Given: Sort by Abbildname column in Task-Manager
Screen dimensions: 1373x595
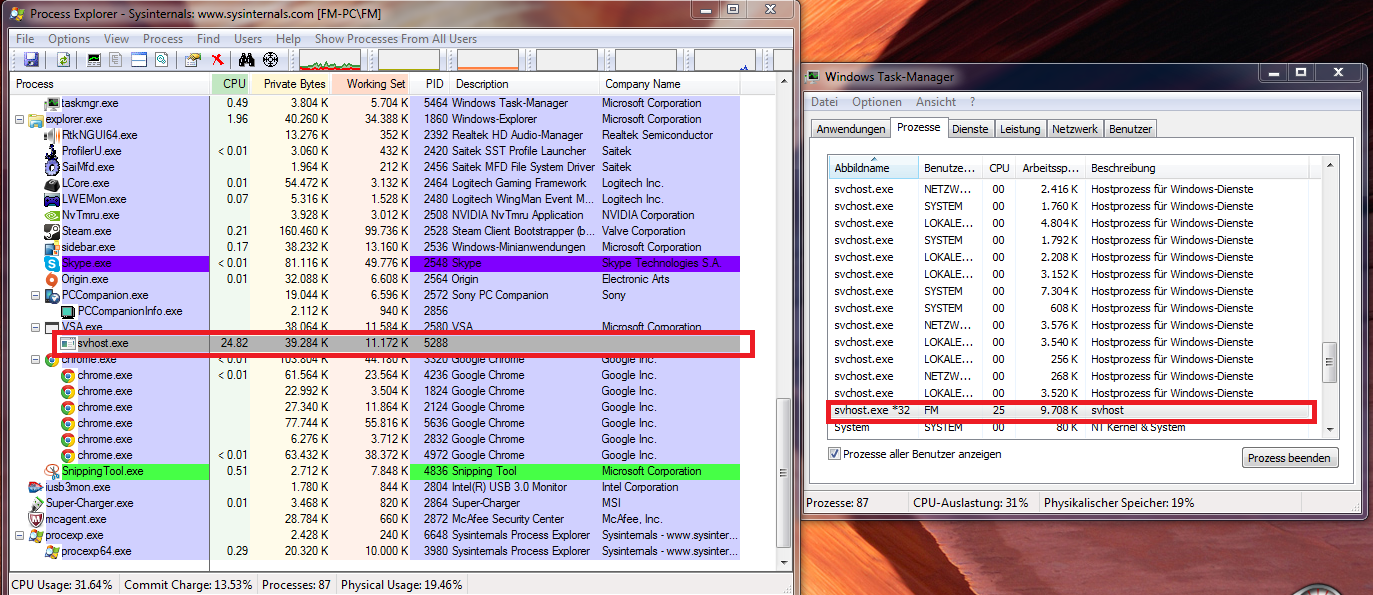Looking at the screenshot, I should (873, 168).
